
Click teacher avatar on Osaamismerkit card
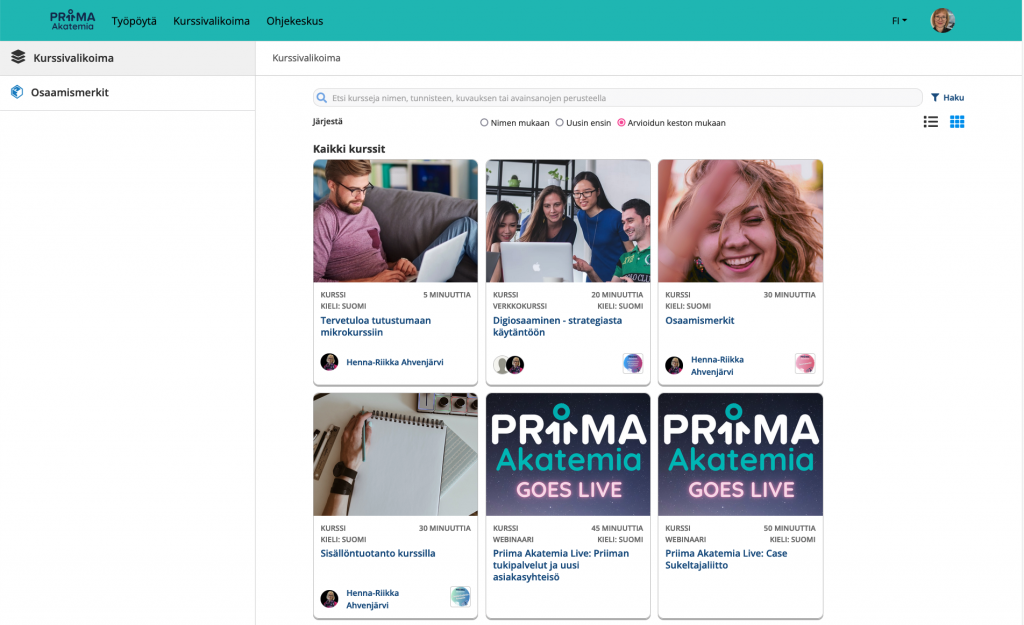pyautogui.click(x=674, y=365)
